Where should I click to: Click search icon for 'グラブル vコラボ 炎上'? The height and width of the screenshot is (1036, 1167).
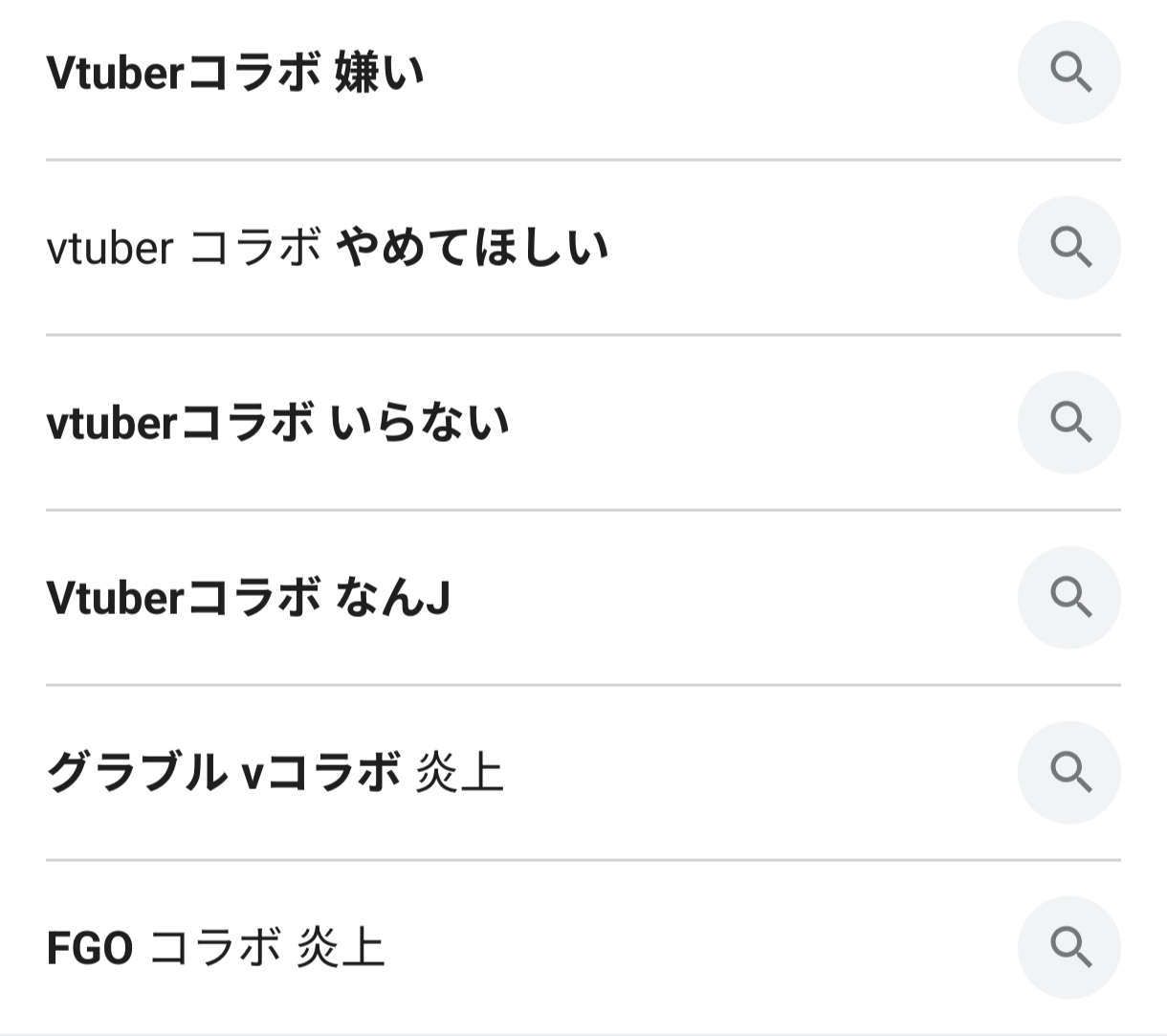click(1068, 773)
